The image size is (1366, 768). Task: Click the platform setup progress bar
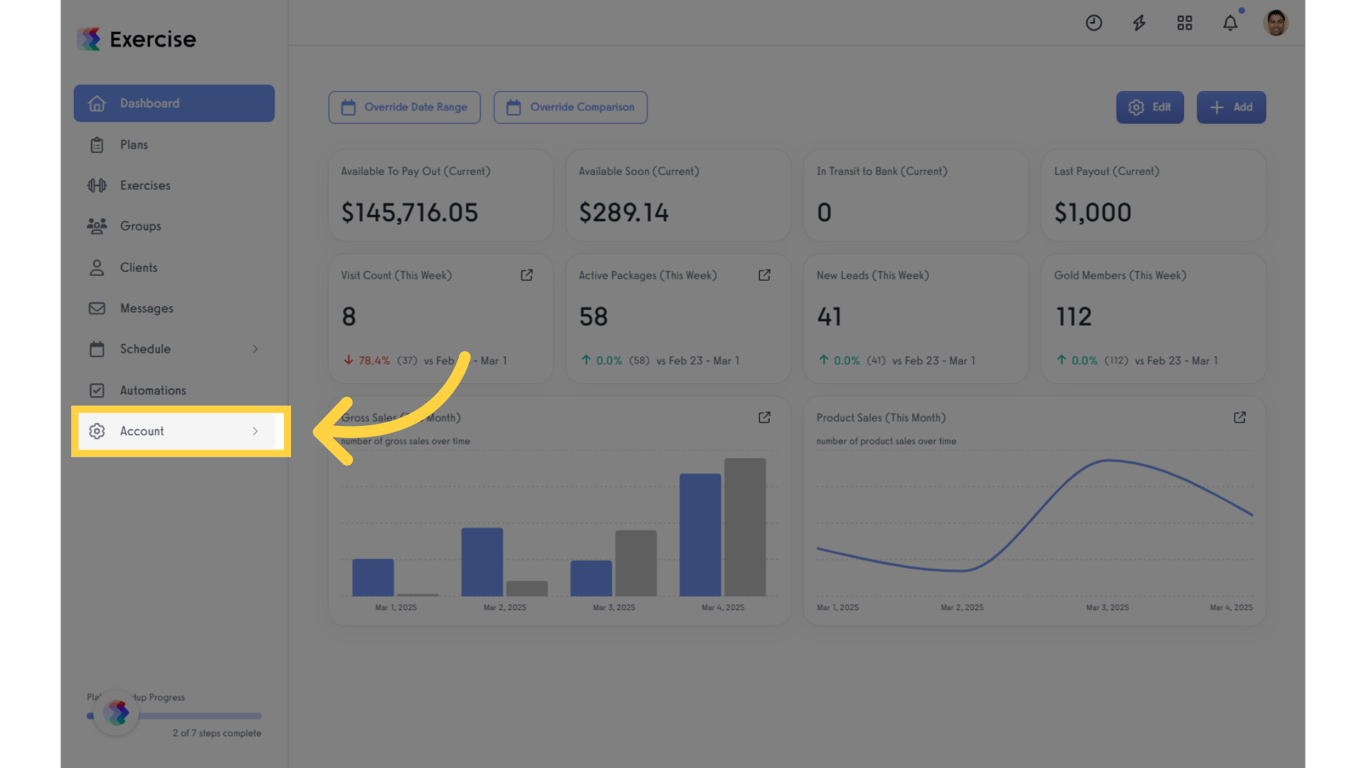pos(175,716)
